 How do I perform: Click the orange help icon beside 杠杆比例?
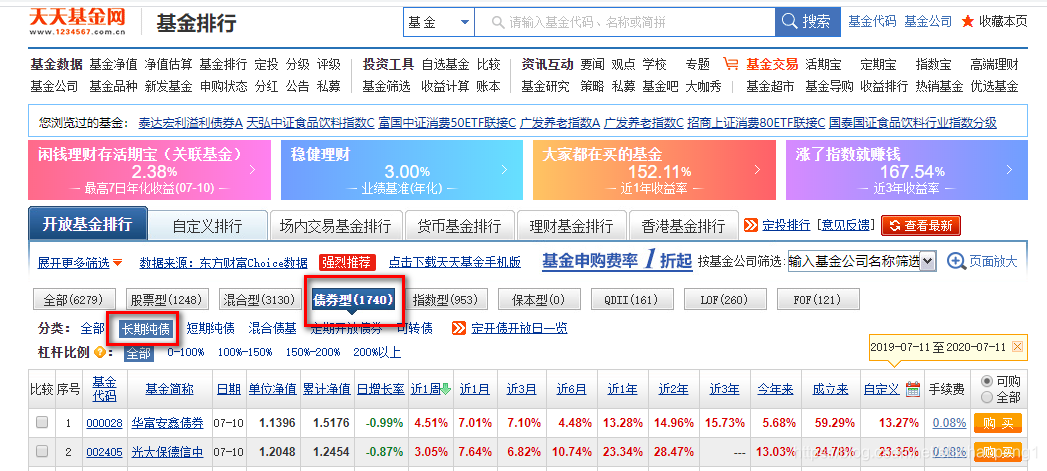[x=99, y=352]
